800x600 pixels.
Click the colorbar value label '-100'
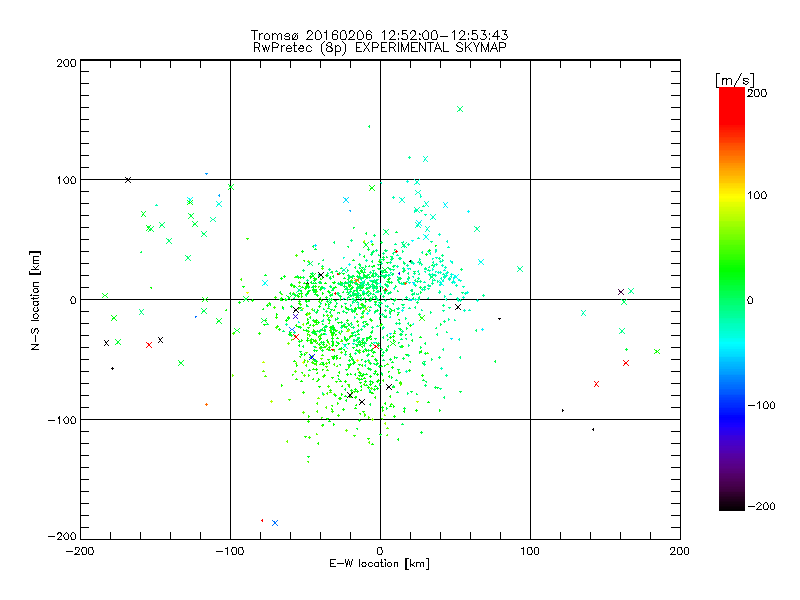point(761,405)
